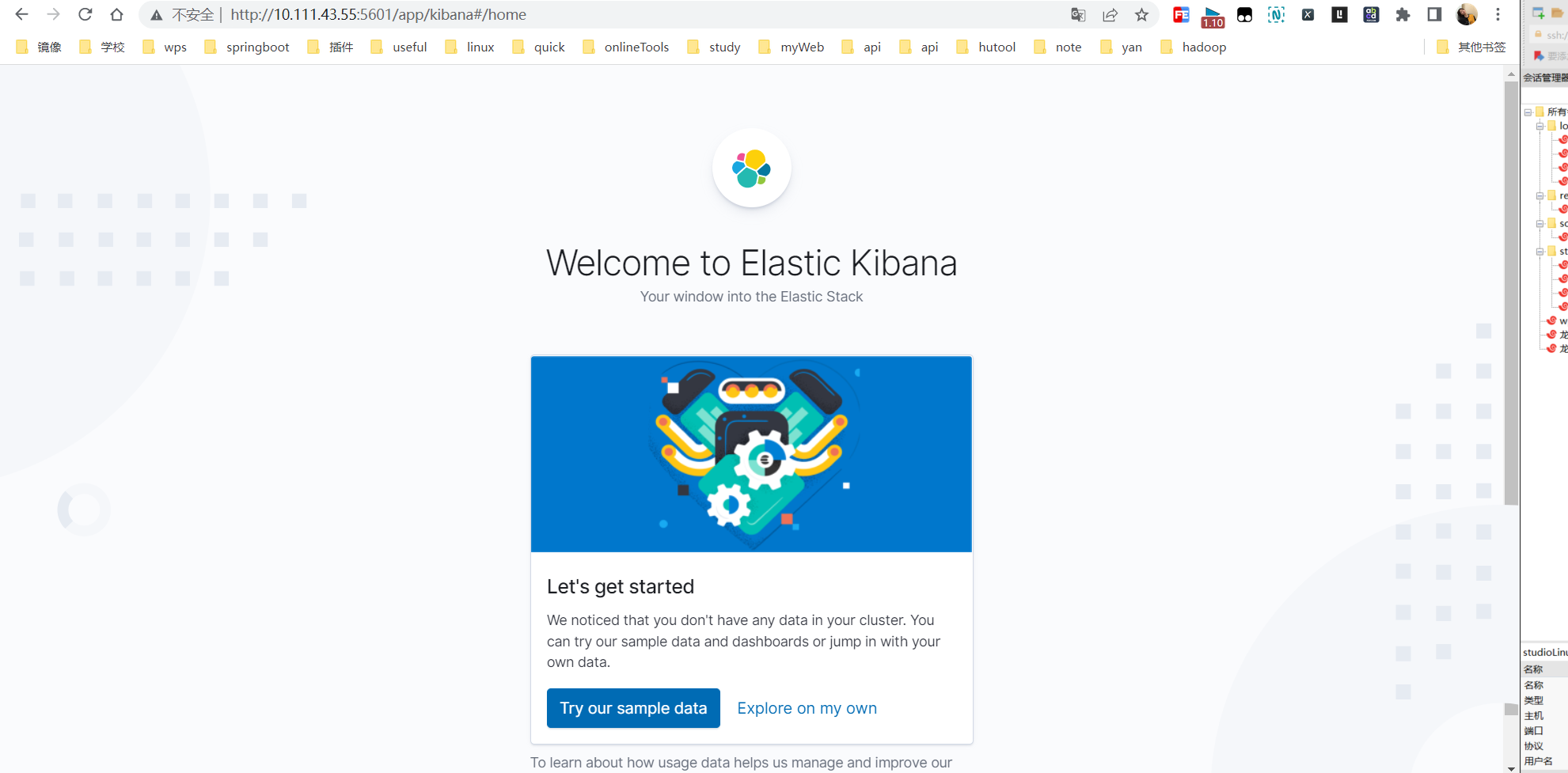The width and height of the screenshot is (1568, 773).
Task: Open the springboot bookmark folder
Action: [247, 47]
